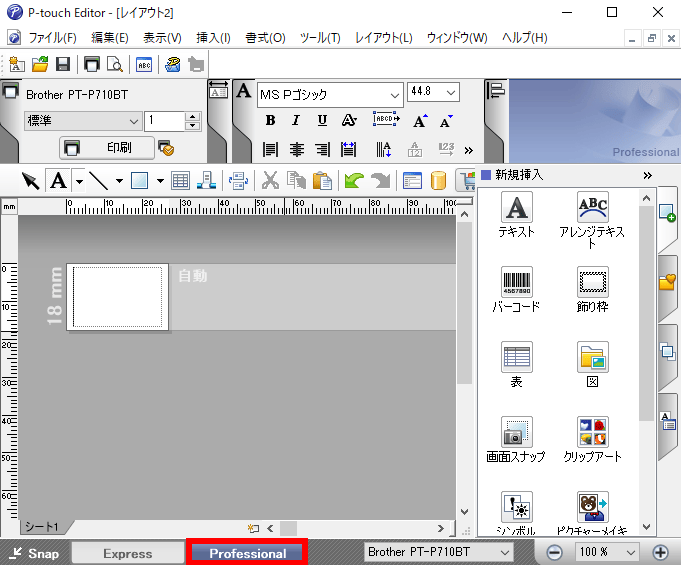The image size is (681, 565).
Task: Select the Text tool A
Action: (x=59, y=181)
